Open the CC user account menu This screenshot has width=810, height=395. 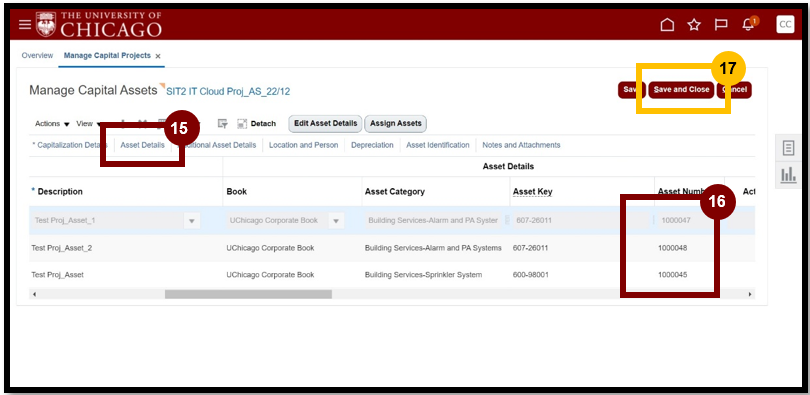pos(785,24)
